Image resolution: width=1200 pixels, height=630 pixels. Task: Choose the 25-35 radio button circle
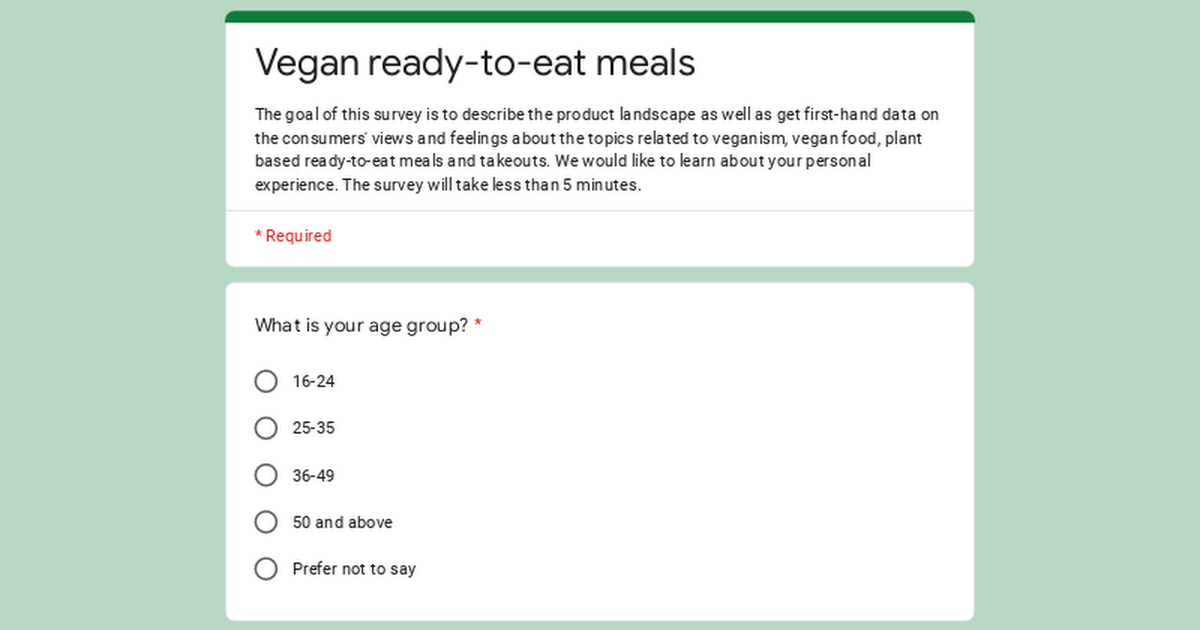coord(266,428)
